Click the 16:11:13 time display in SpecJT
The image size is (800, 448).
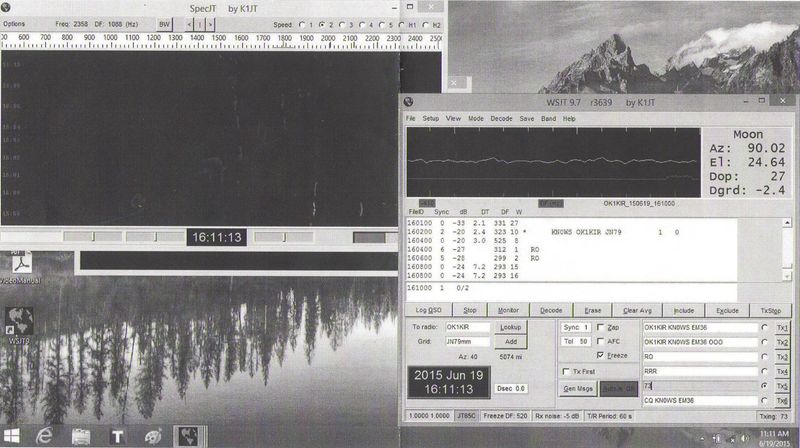(x=216, y=237)
